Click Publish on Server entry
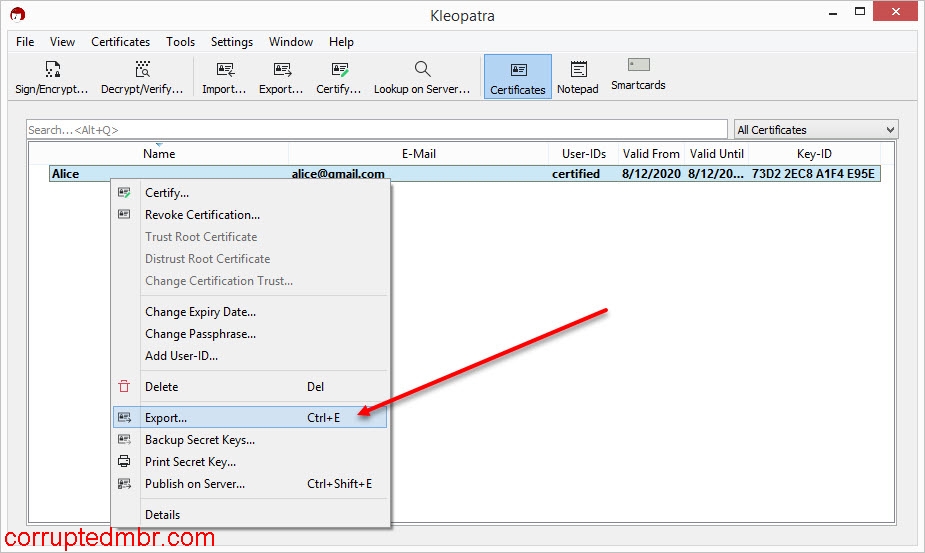Screen dimensions: 925x553 pos(194,484)
